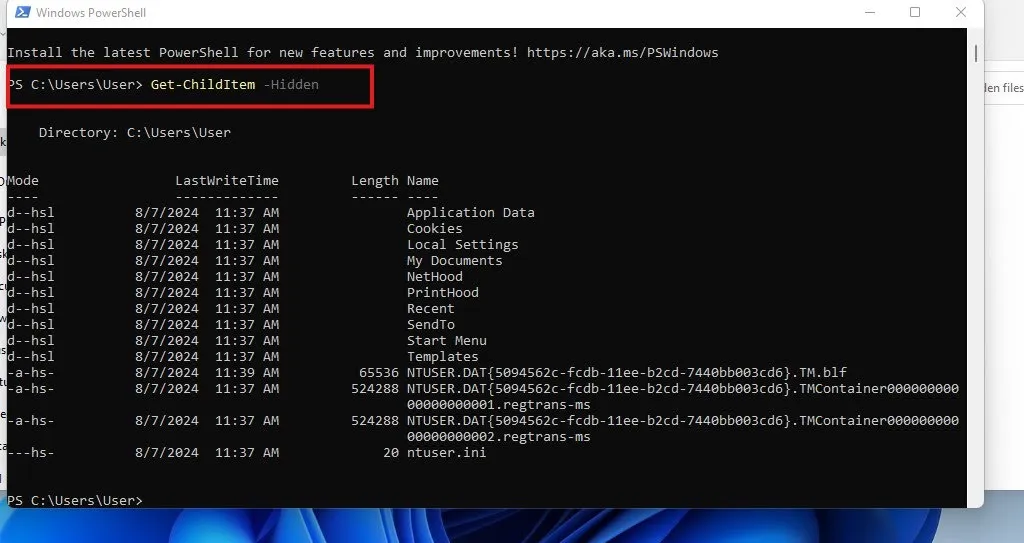Viewport: 1024px width, 543px height.
Task: Select the Templates directory entry
Action: point(442,357)
